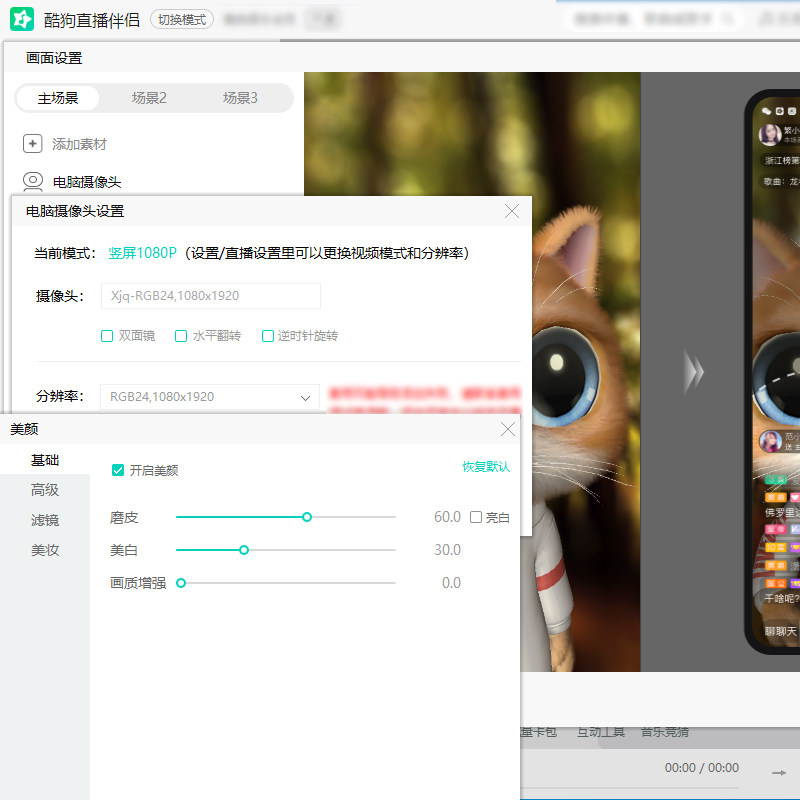Enable the 逆时针旋转 checkbox
The width and height of the screenshot is (800, 800).
(x=267, y=336)
